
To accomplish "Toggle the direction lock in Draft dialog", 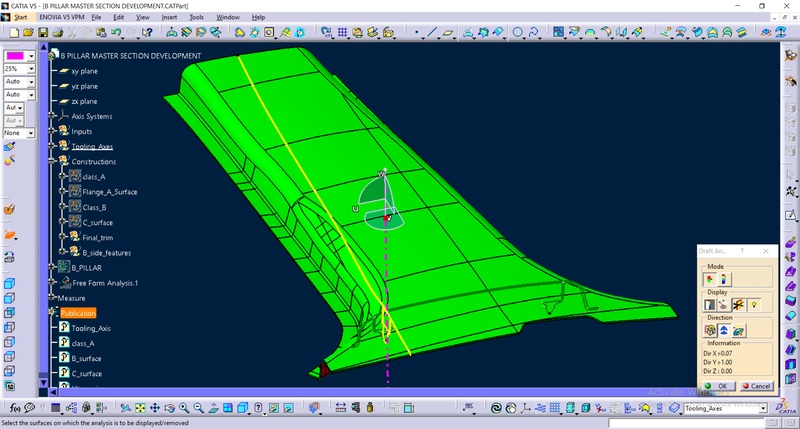I will tap(709, 329).
